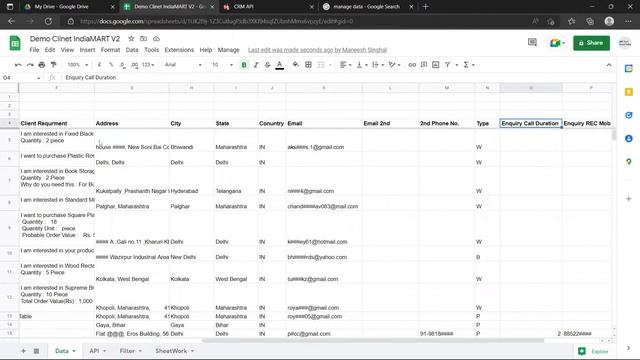Open the File menu
The width and height of the screenshot is (640, 360).
click(x=34, y=50)
